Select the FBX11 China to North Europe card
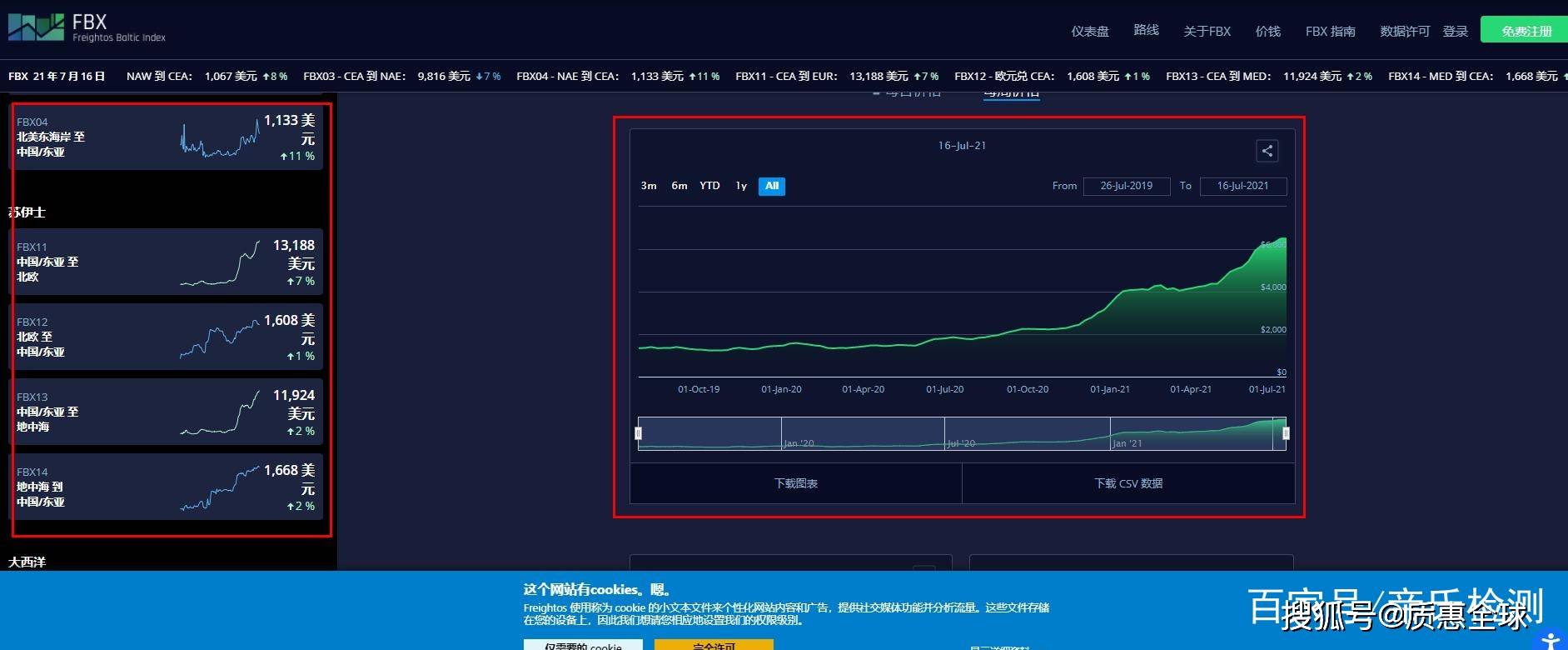This screenshot has height=650, width=1568. click(166, 262)
